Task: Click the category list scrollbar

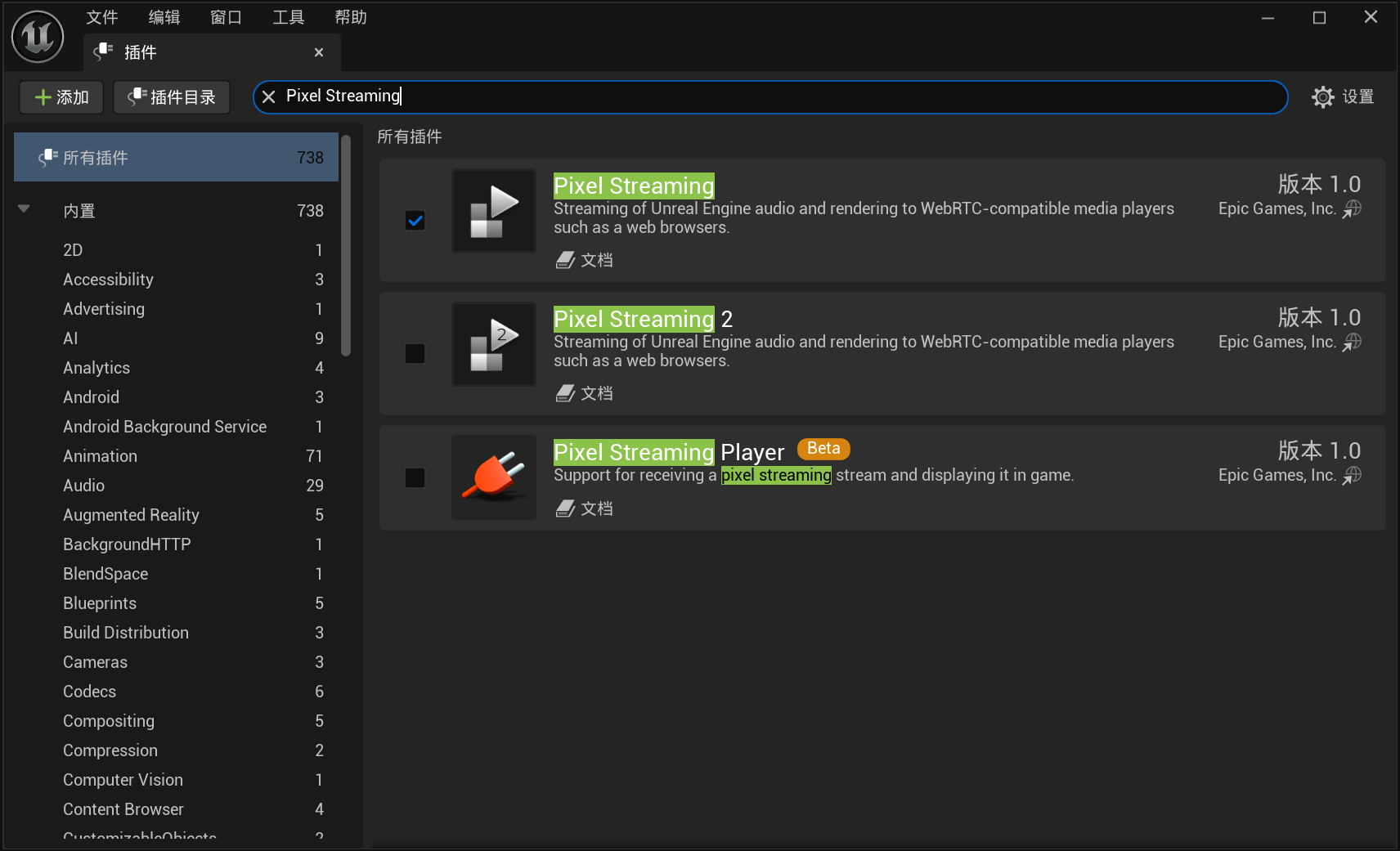Action: [346, 245]
